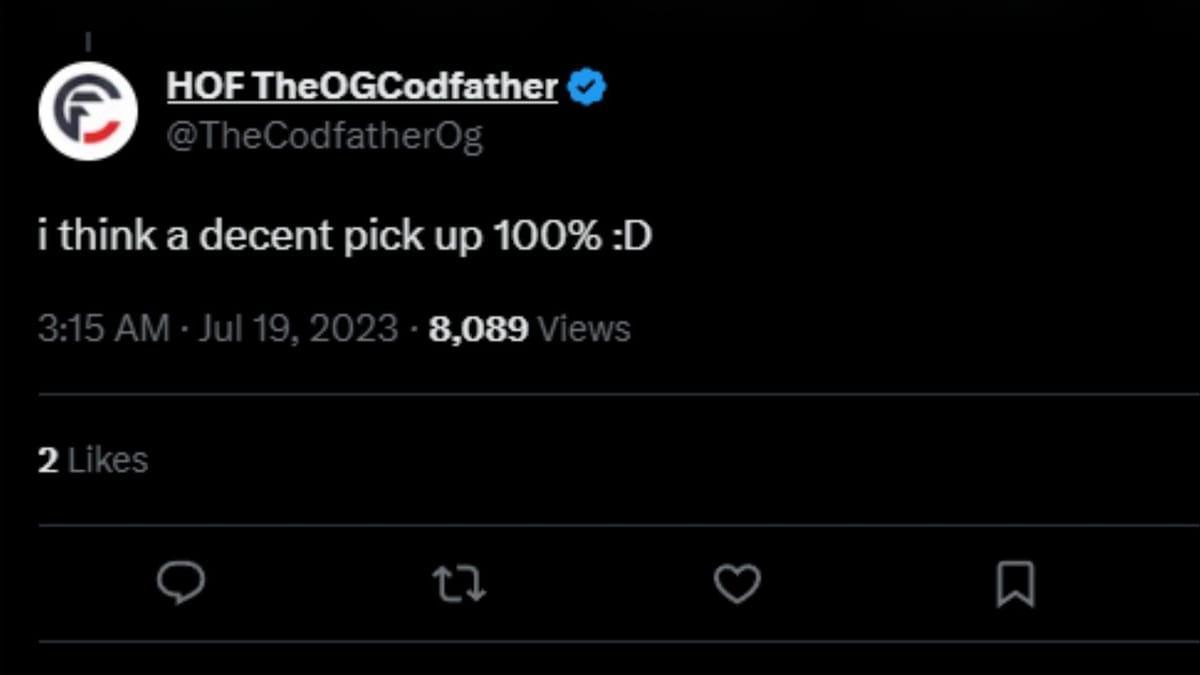
Task: Click the :D emoticon in the tweet
Action: [631, 237]
